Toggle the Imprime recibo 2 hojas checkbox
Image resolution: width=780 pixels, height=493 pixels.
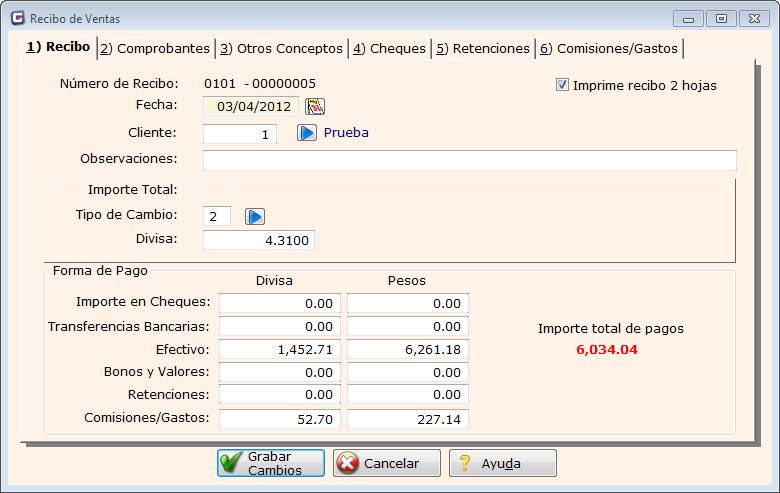tap(562, 85)
